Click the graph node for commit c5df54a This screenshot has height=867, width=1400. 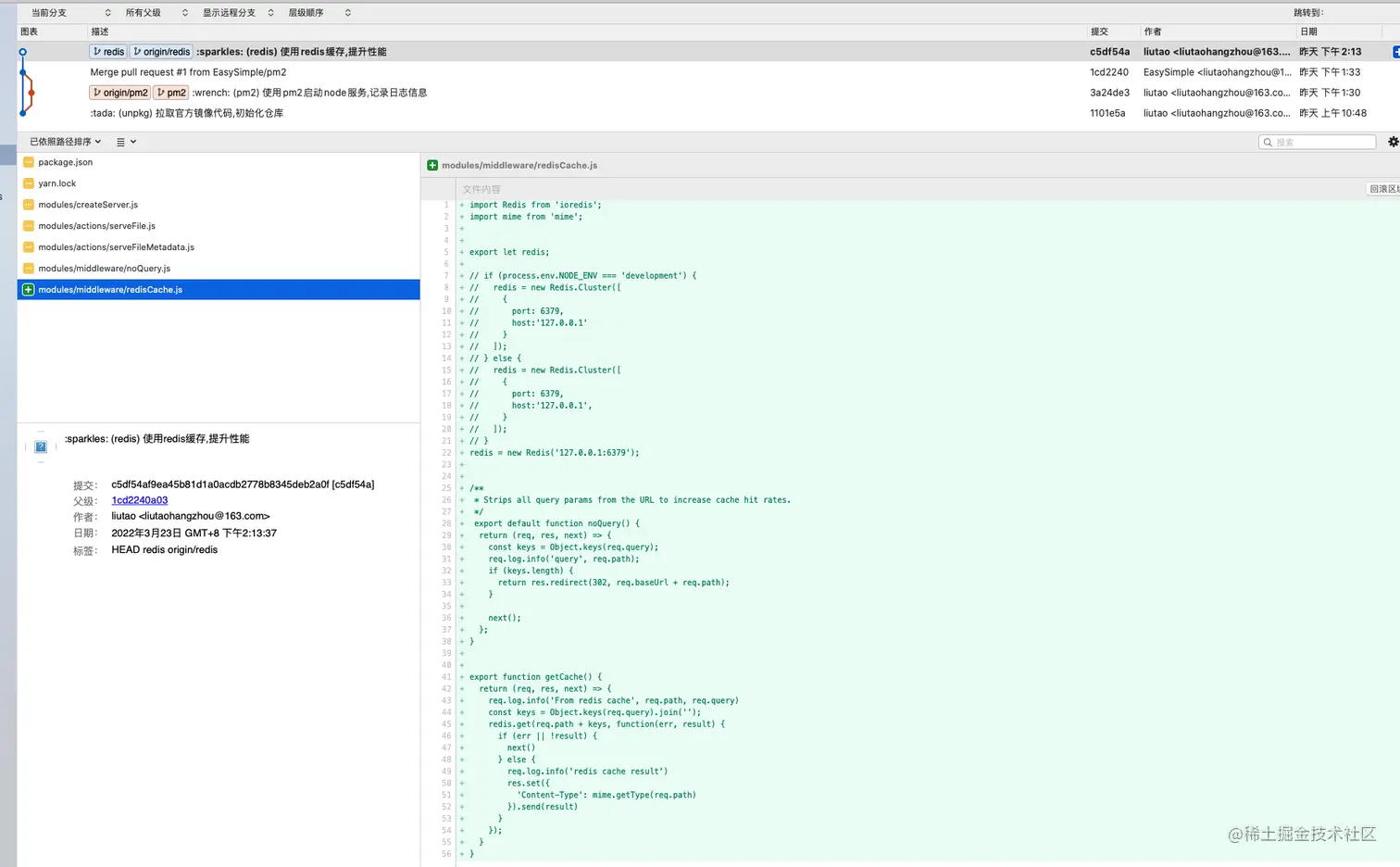coord(23,52)
